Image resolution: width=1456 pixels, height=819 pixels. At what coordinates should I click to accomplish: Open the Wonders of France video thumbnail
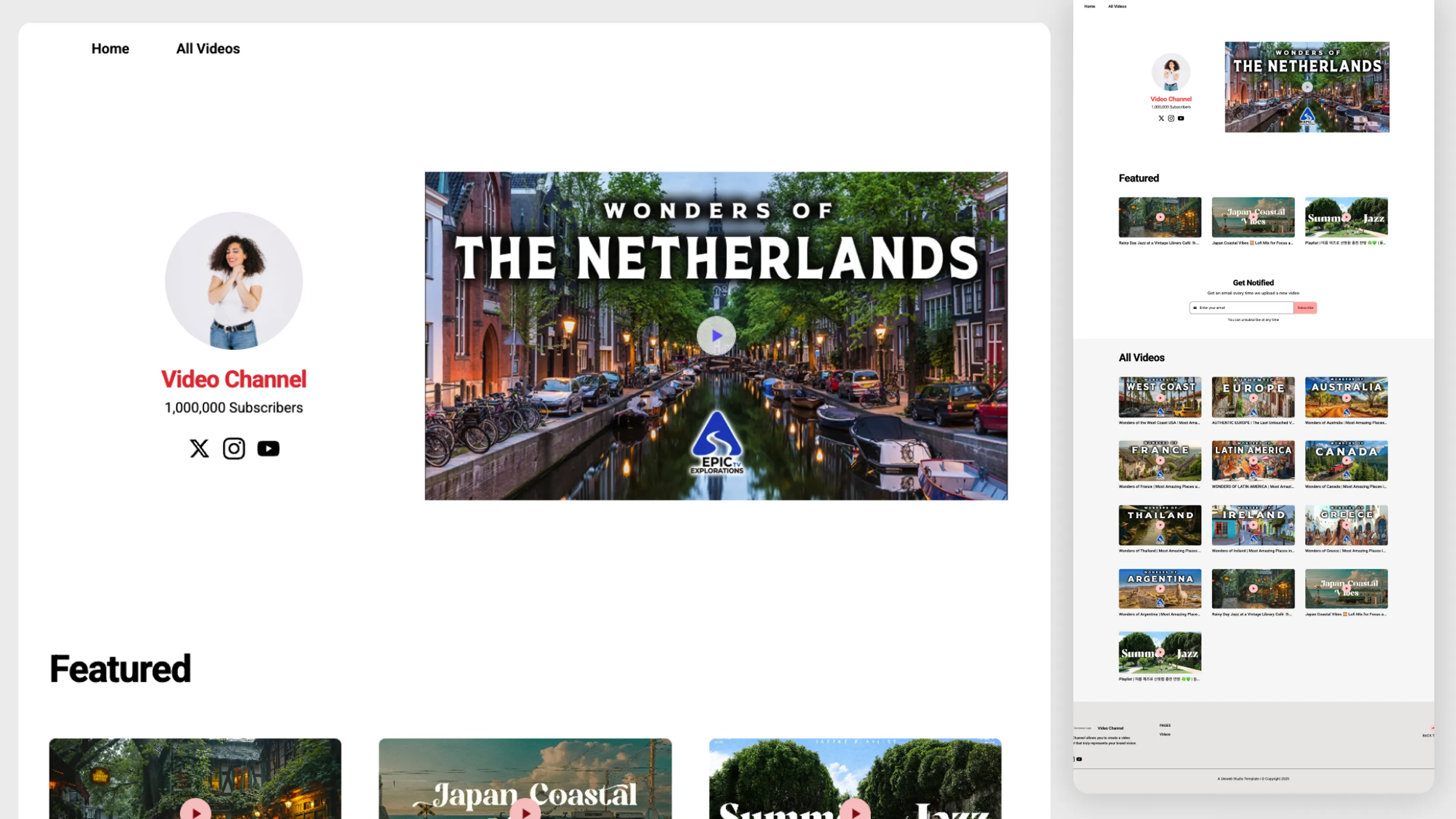click(1159, 460)
